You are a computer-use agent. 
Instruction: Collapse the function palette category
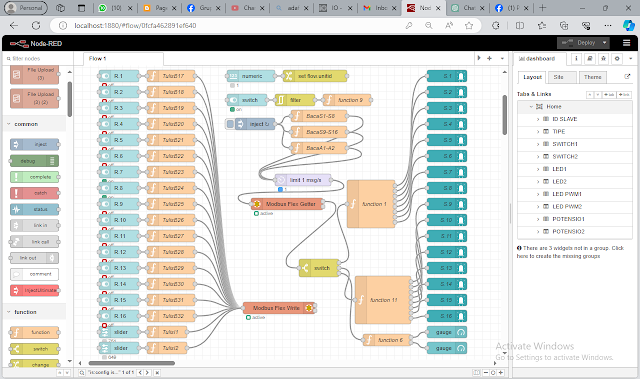click(35, 312)
